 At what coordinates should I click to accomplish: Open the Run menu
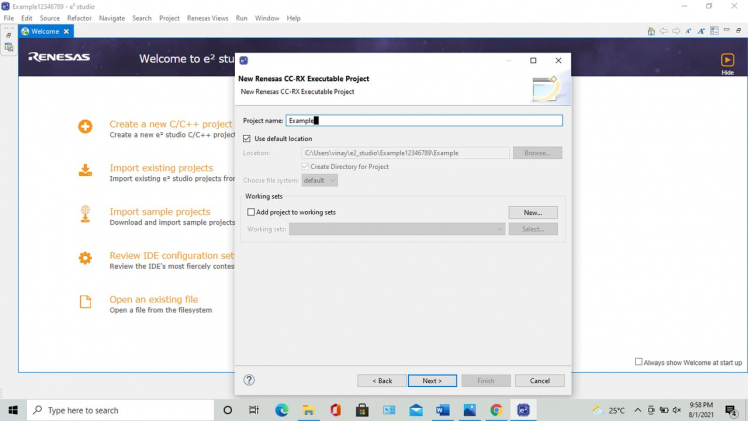(x=241, y=18)
